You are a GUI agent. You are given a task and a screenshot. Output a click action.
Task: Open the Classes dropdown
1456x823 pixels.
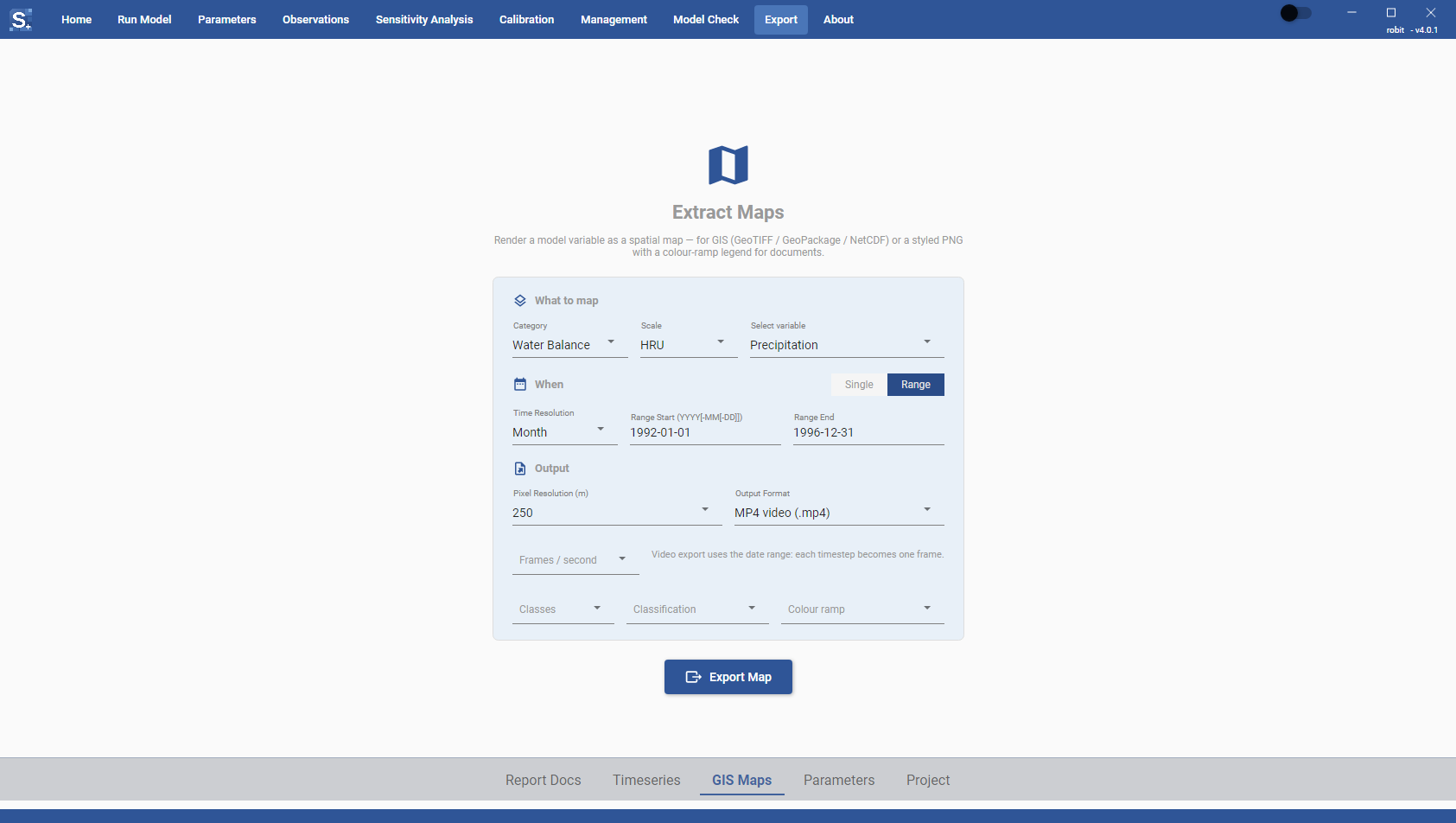pos(563,609)
